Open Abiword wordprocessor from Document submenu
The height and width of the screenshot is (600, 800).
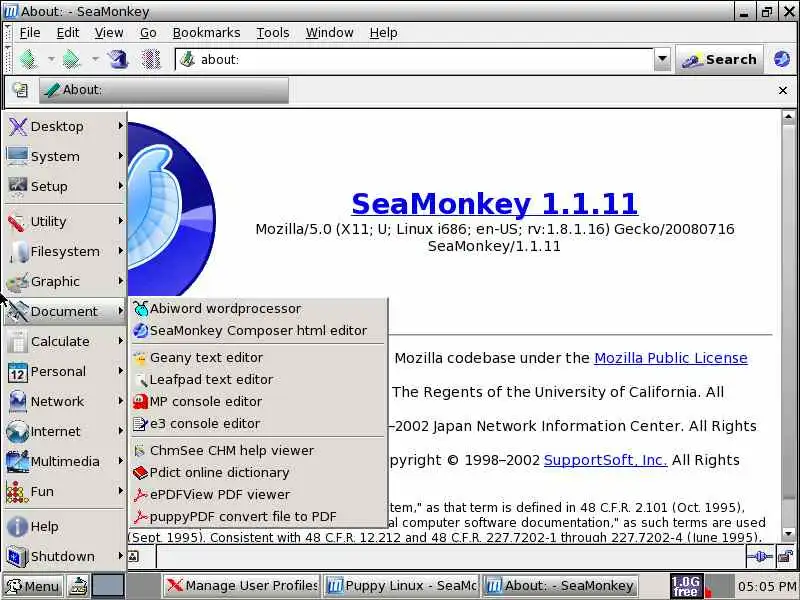point(259,309)
